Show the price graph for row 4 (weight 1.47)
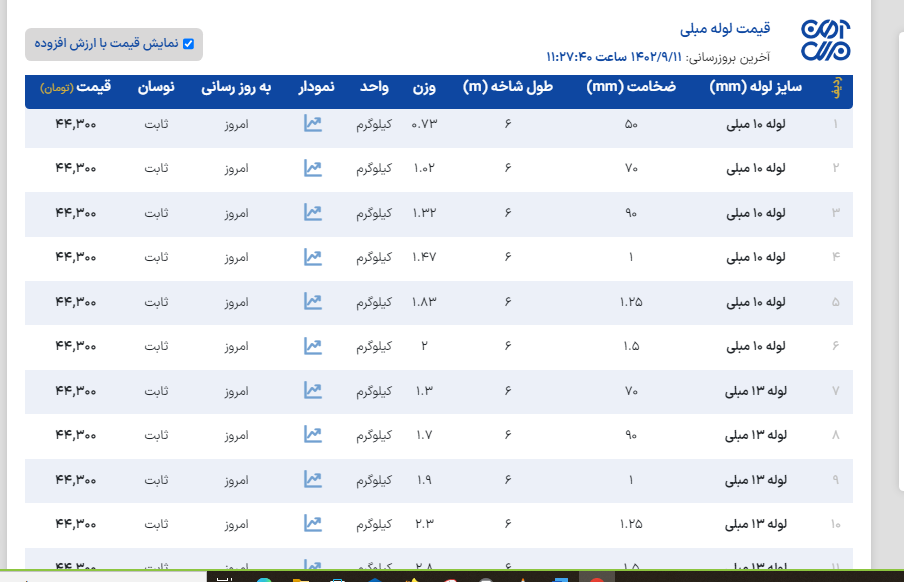This screenshot has width=904, height=582. 313,257
